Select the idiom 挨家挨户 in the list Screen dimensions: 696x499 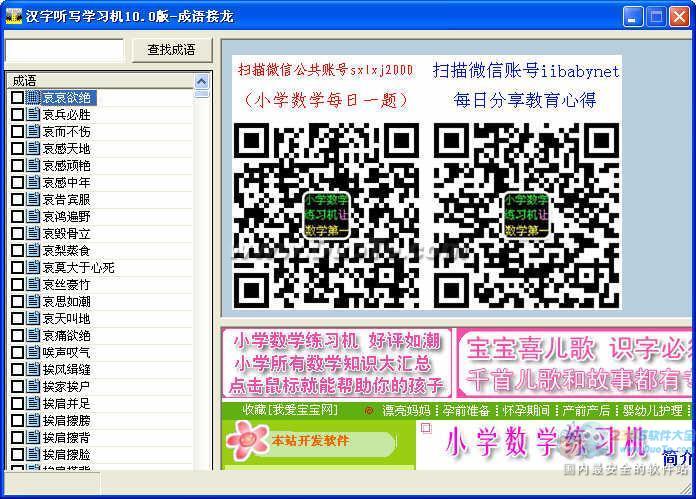pyautogui.click(x=66, y=387)
